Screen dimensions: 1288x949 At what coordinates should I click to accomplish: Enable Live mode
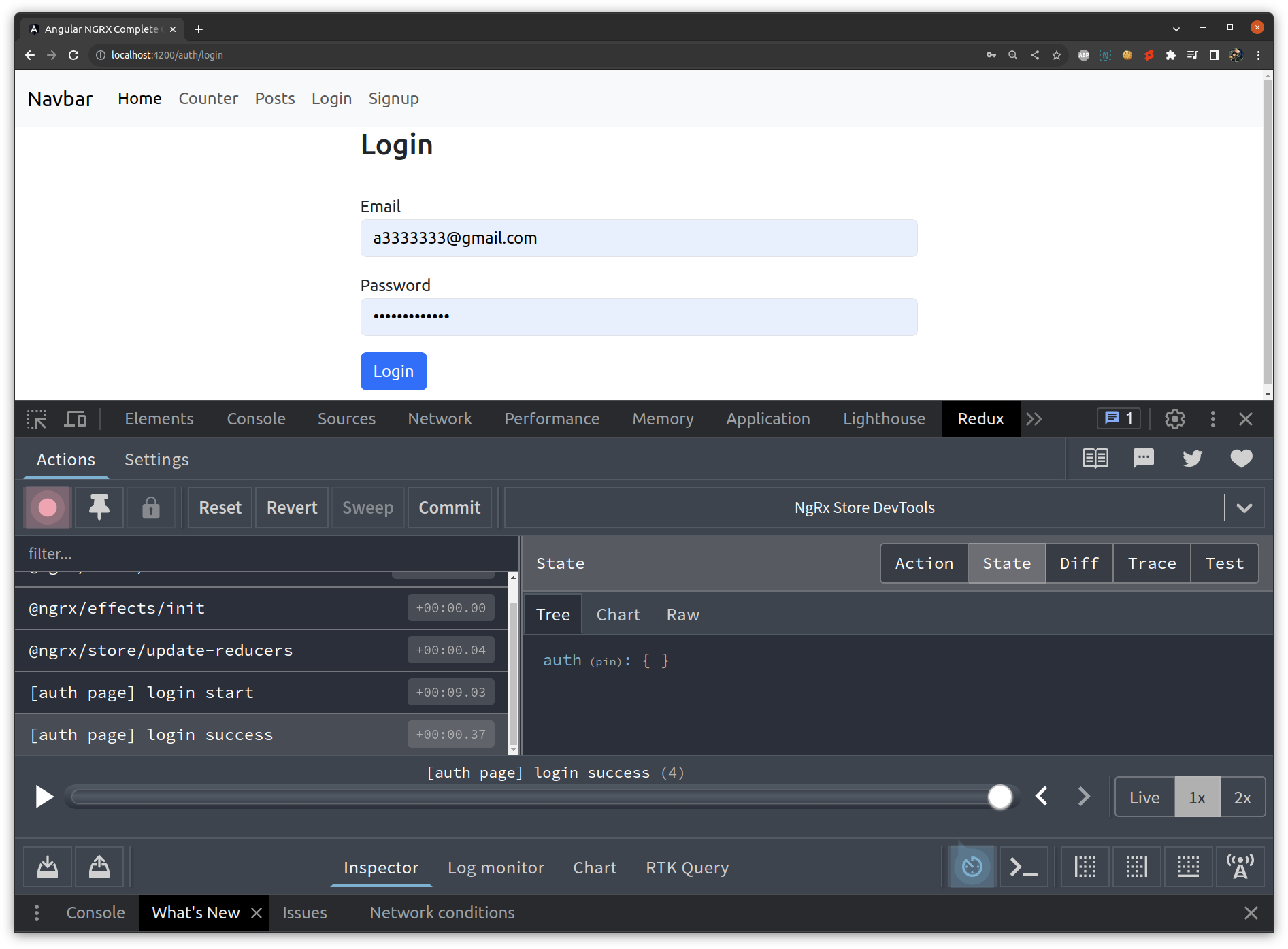(1144, 797)
